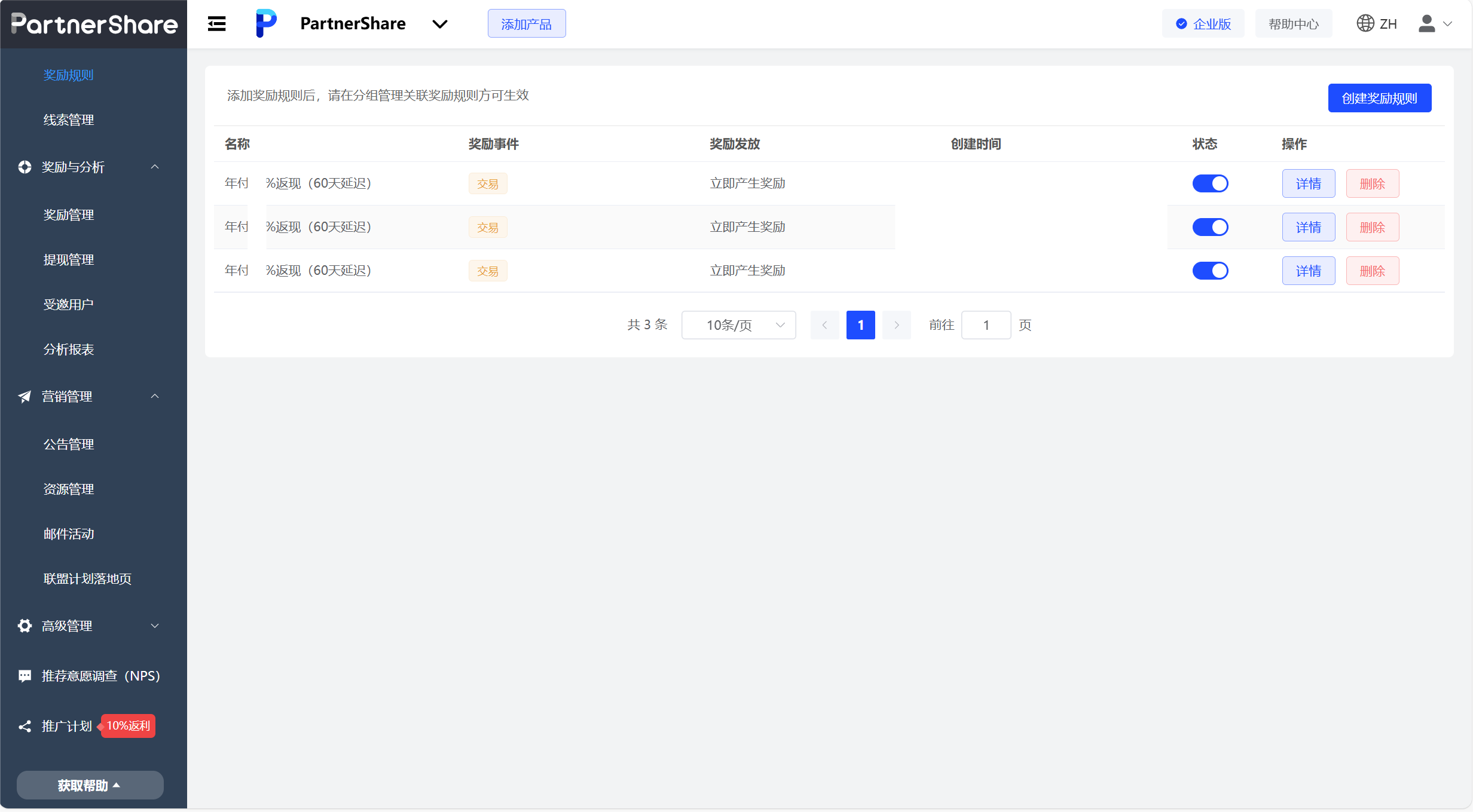
Task: Go to 提现管理 sidebar item
Action: (x=69, y=260)
